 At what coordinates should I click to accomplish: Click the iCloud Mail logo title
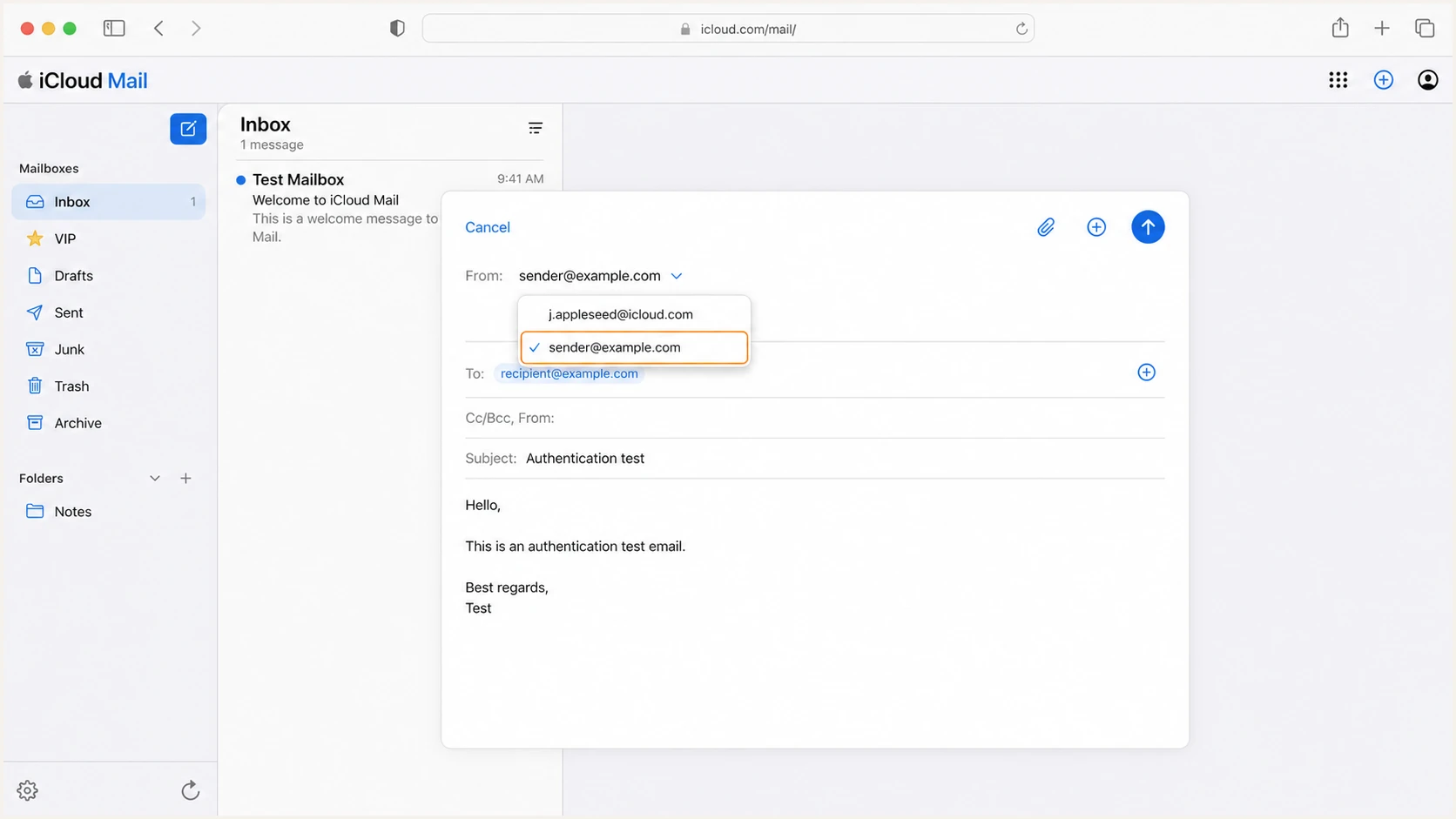(x=83, y=80)
